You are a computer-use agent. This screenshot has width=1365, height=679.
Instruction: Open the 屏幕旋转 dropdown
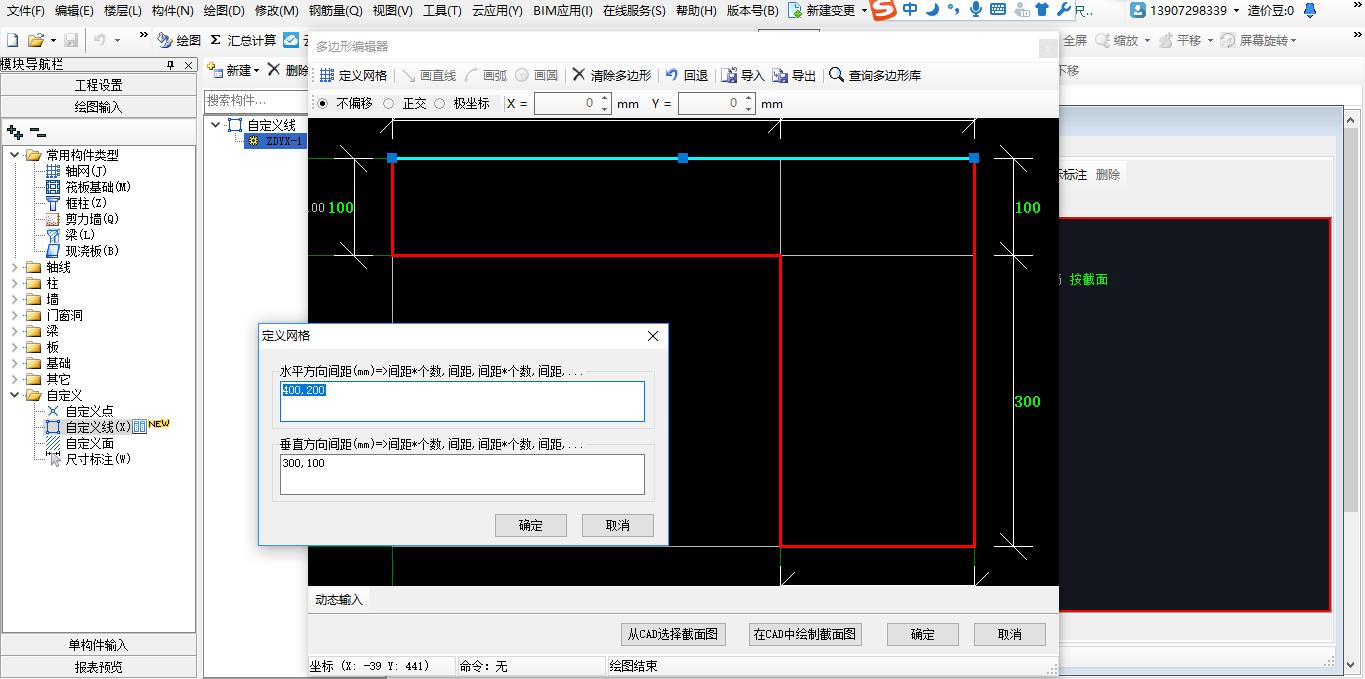[x=1293, y=41]
